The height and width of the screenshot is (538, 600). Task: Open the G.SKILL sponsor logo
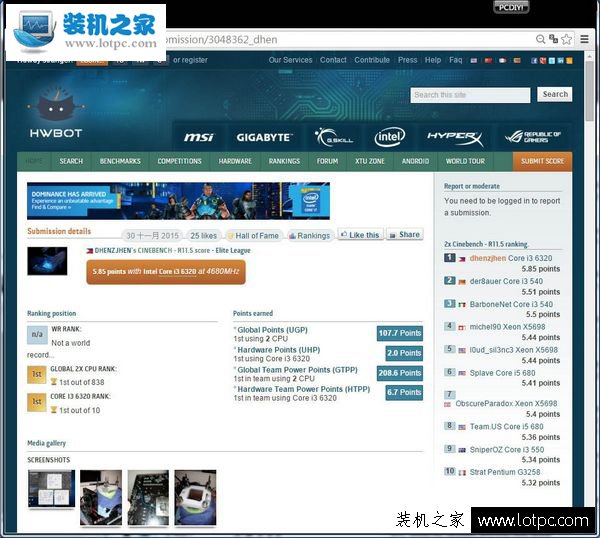[334, 137]
